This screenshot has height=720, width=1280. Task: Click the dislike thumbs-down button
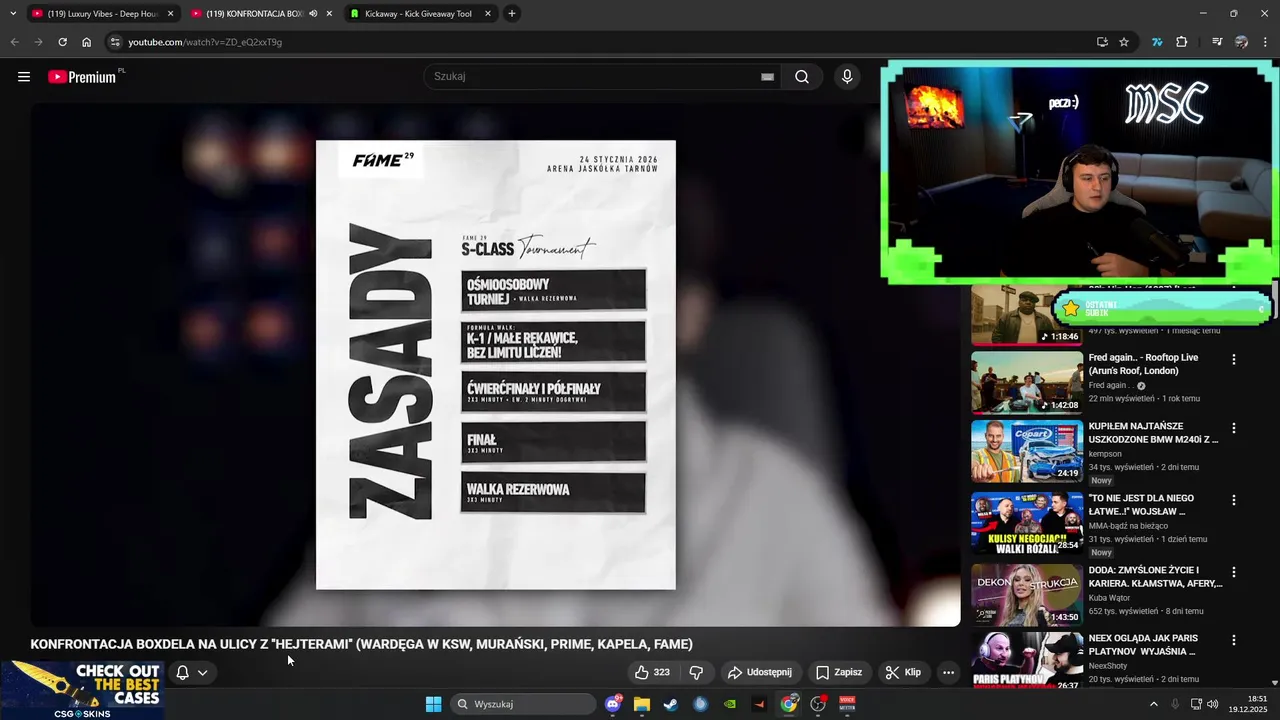pos(697,672)
